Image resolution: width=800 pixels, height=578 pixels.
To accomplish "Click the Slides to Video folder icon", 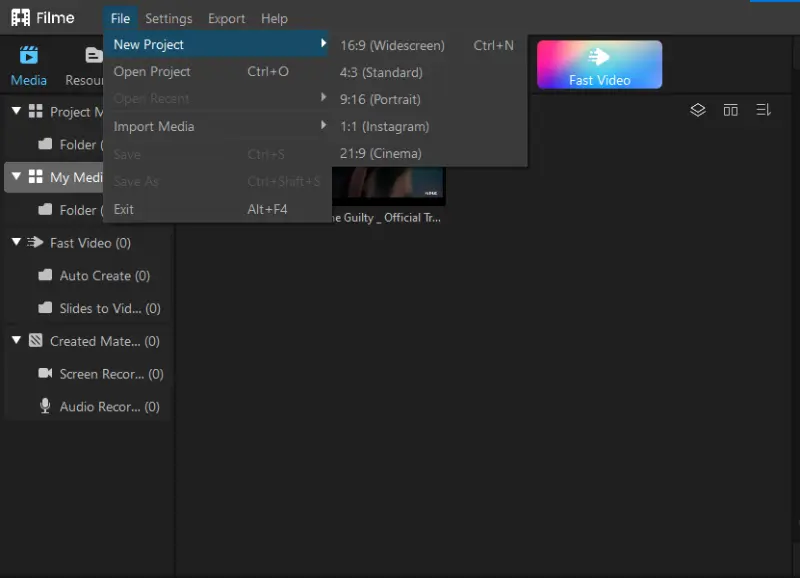I will (x=45, y=308).
